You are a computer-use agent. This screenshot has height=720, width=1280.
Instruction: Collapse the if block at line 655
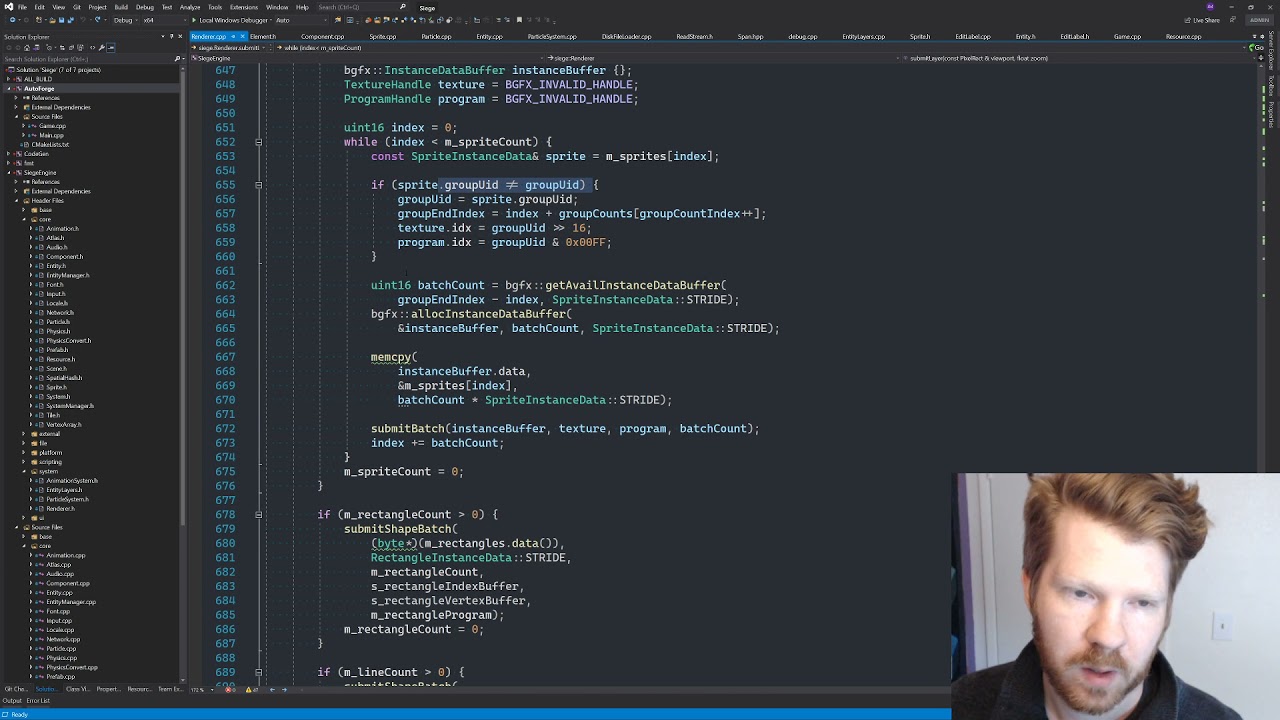[x=258, y=185]
